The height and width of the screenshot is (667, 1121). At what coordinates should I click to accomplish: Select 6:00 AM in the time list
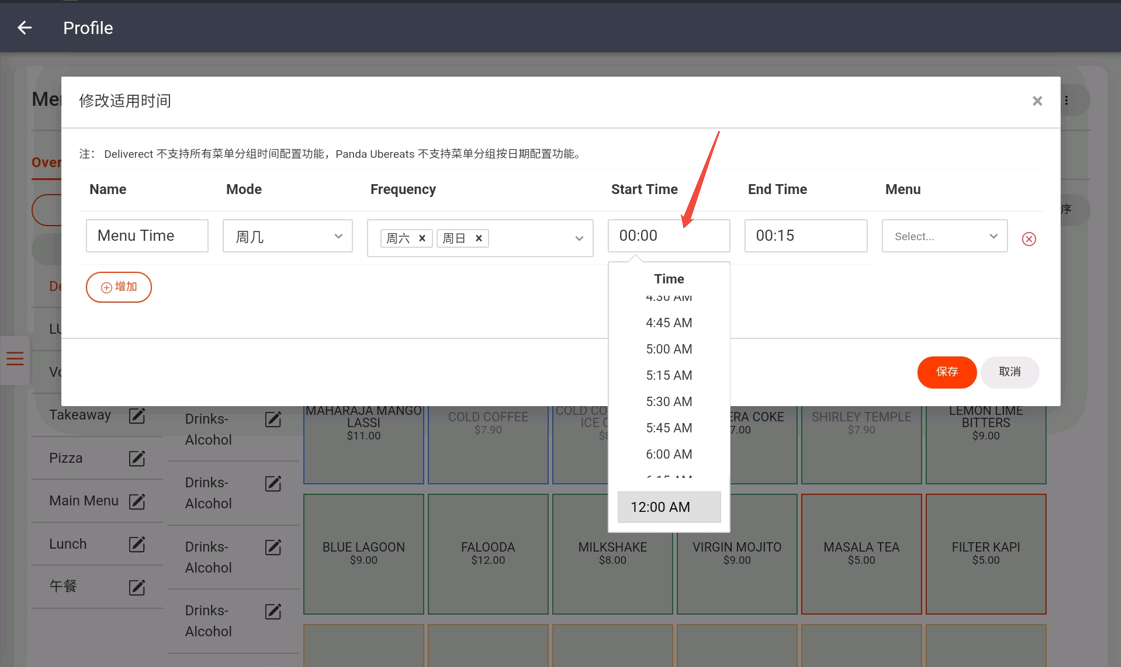[668, 454]
